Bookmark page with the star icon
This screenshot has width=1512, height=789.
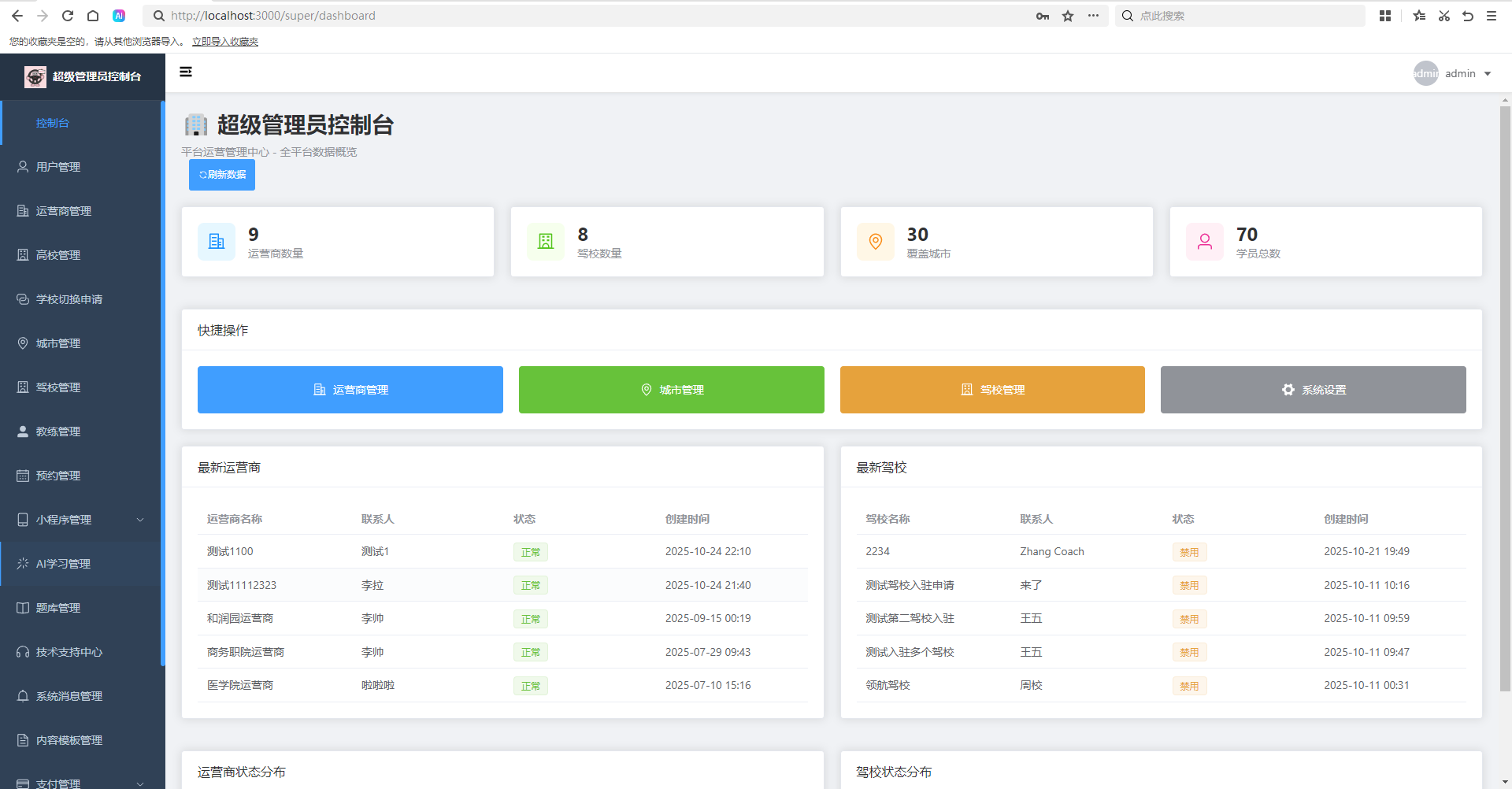coord(1068,16)
